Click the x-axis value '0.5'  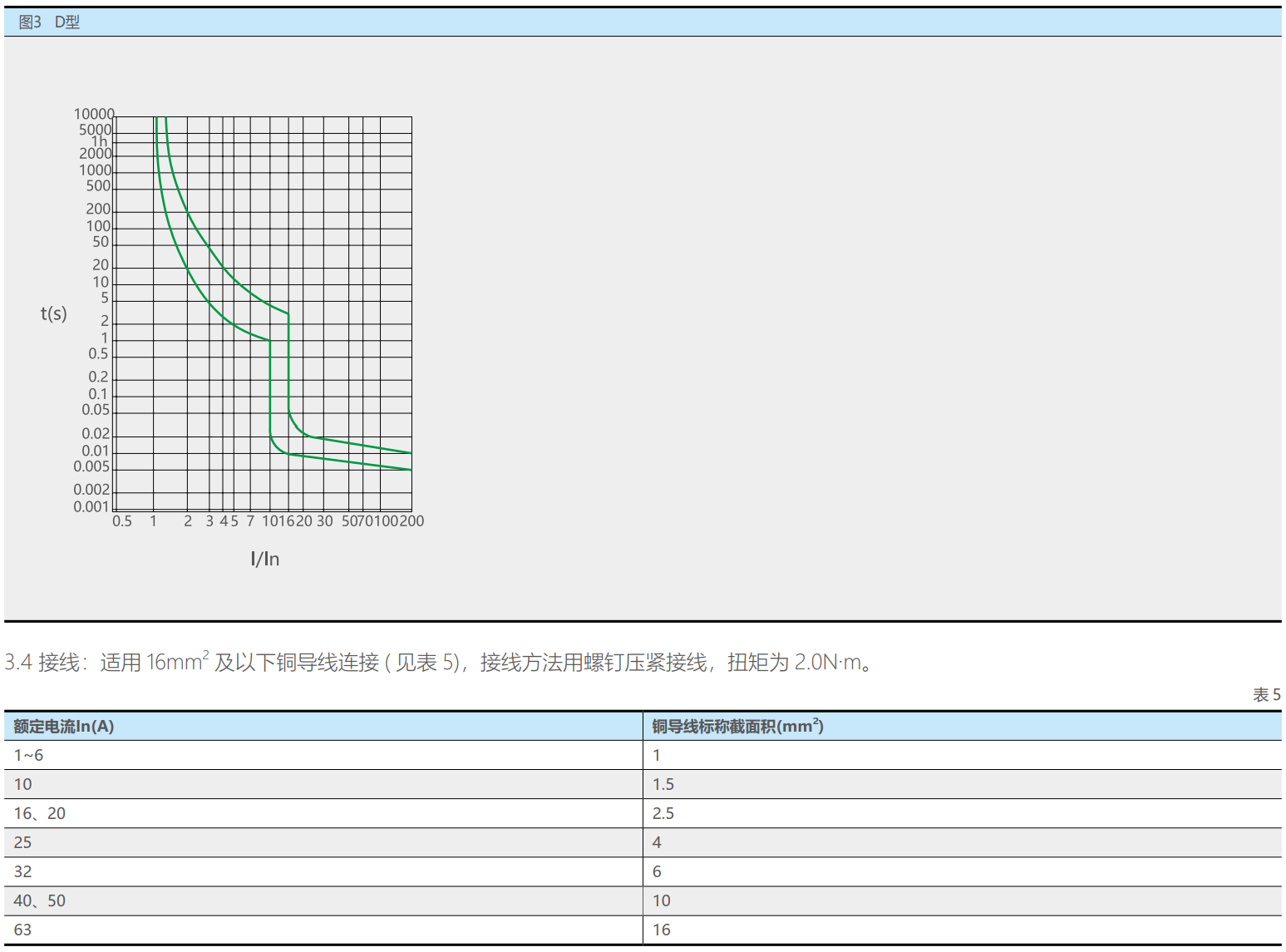pos(122,521)
